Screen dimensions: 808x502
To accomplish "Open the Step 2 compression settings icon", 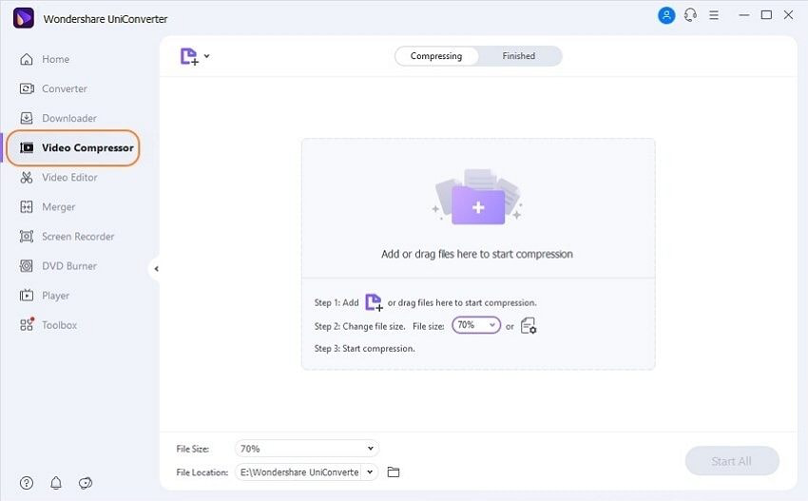I will (528, 326).
